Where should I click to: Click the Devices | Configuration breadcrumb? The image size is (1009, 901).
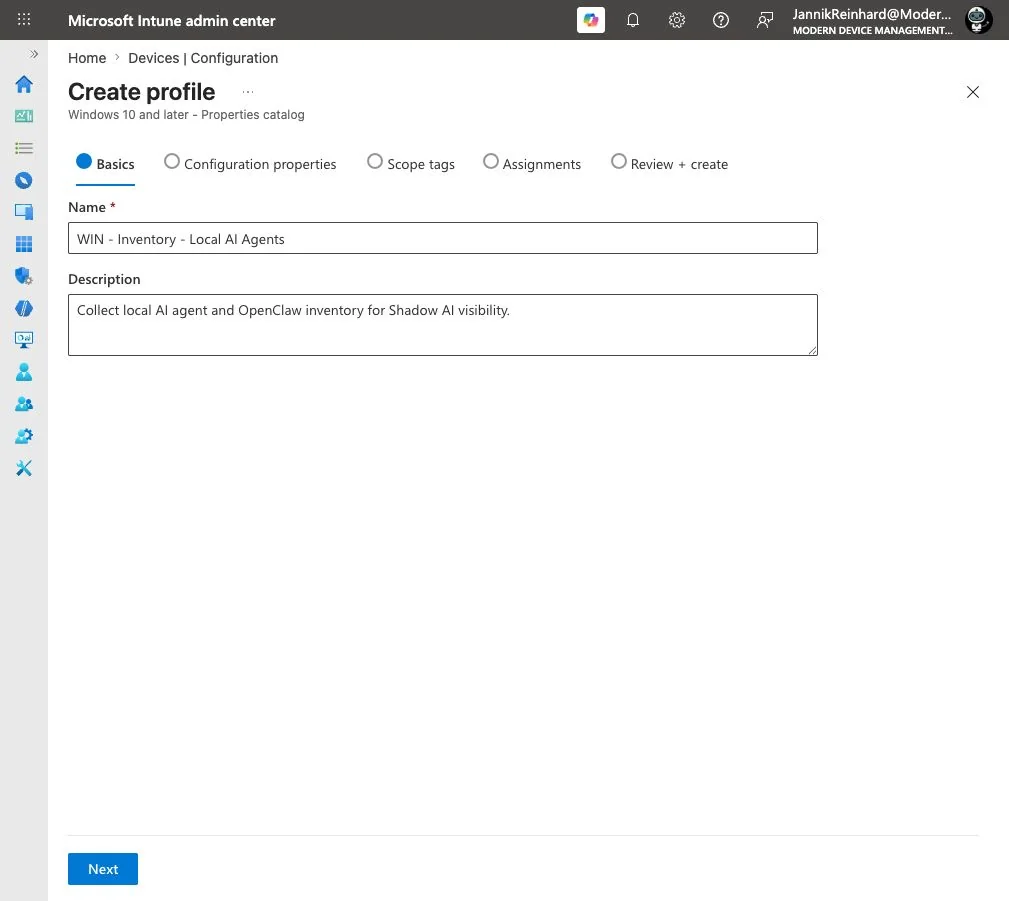203,58
